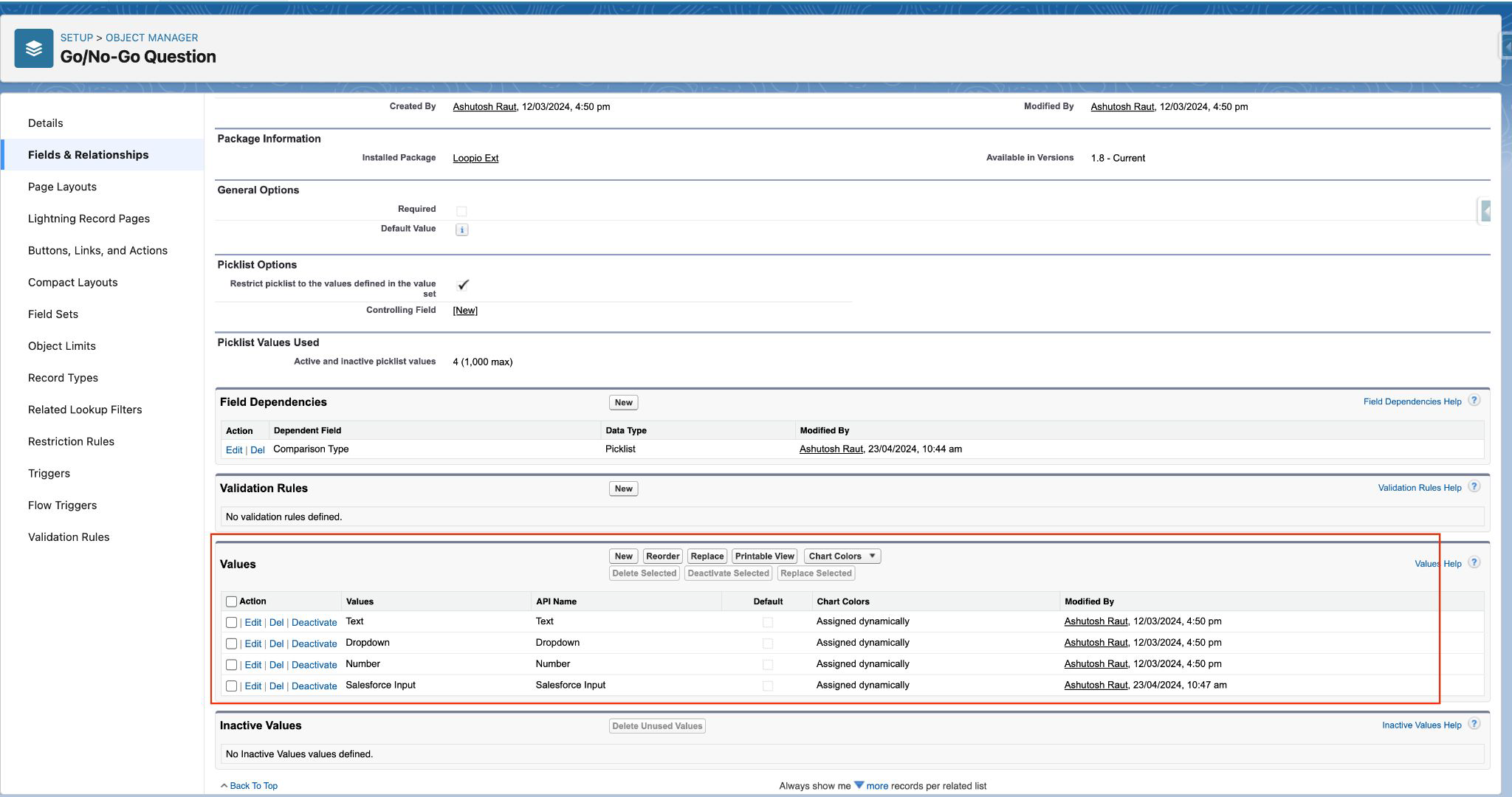This screenshot has height=797, width=1512.
Task: Open Field Sets in sidebar
Action: click(53, 314)
